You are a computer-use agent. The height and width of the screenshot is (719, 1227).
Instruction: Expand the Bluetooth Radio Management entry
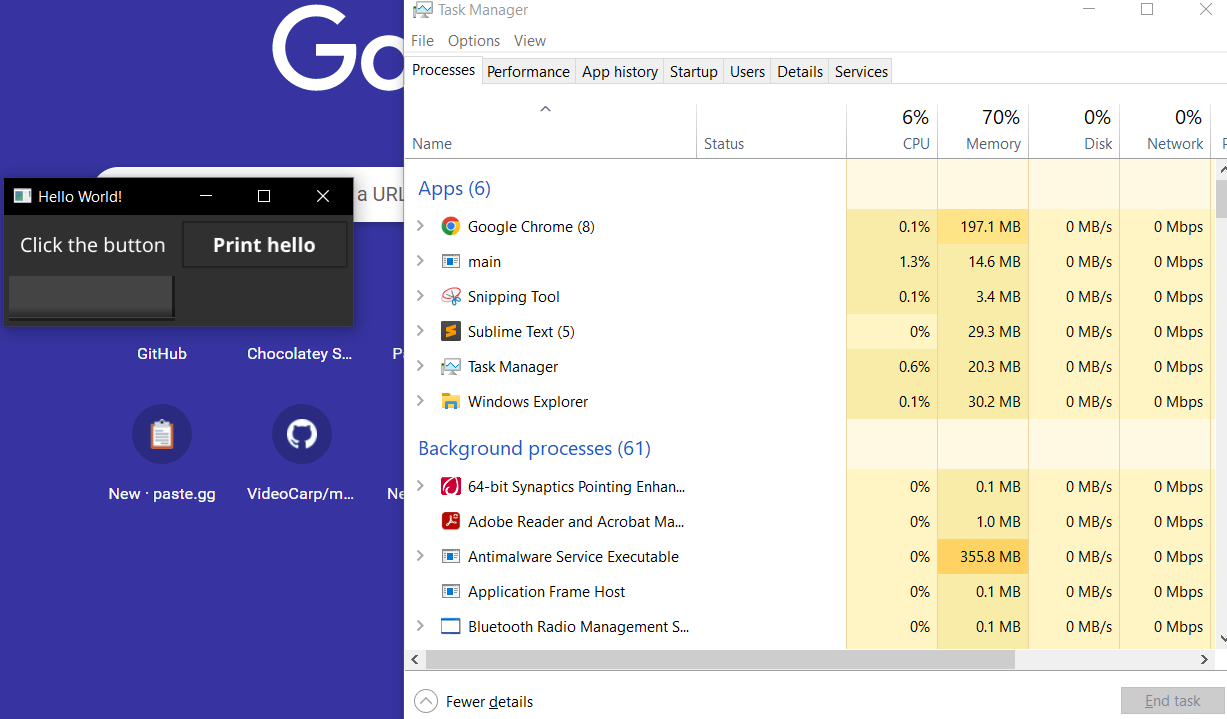click(x=421, y=626)
